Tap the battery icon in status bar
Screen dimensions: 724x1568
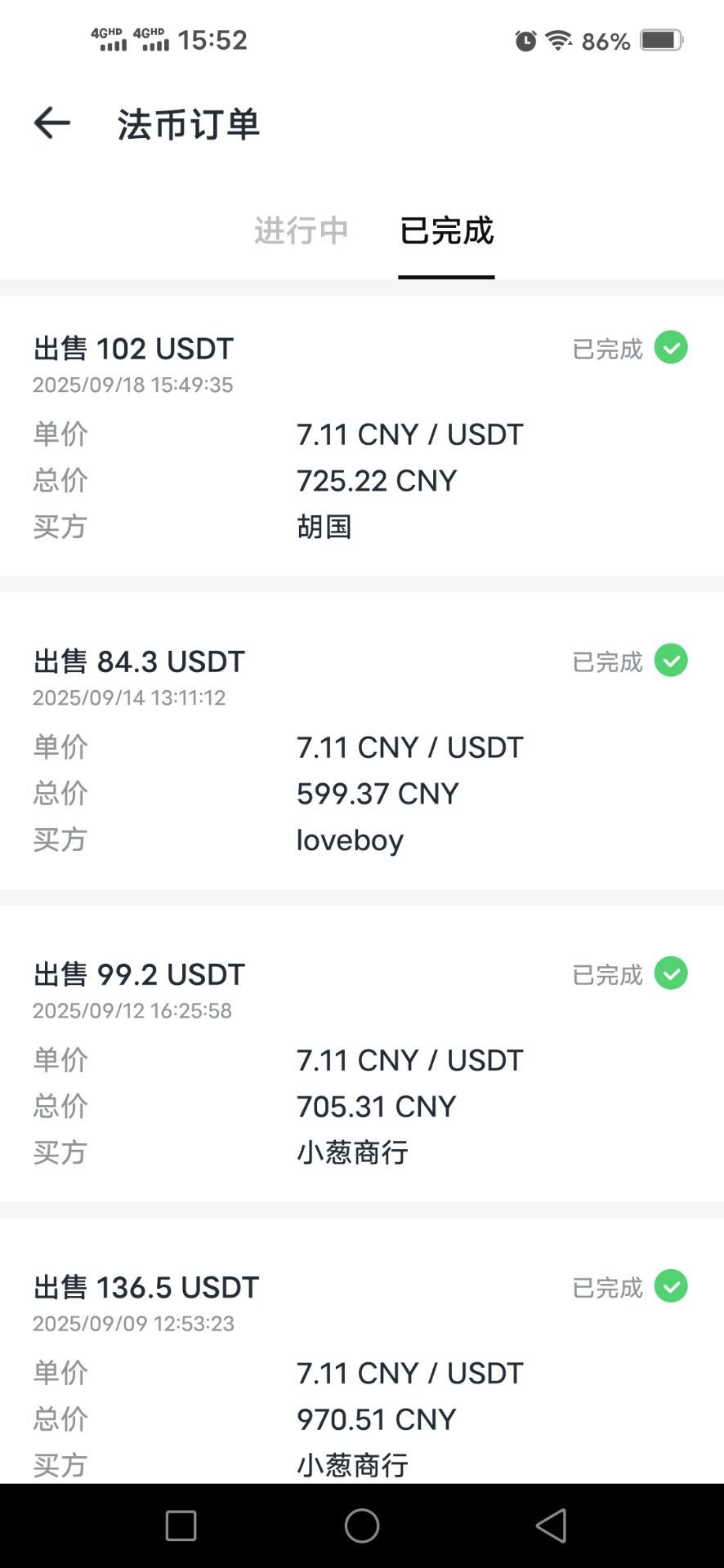661,40
